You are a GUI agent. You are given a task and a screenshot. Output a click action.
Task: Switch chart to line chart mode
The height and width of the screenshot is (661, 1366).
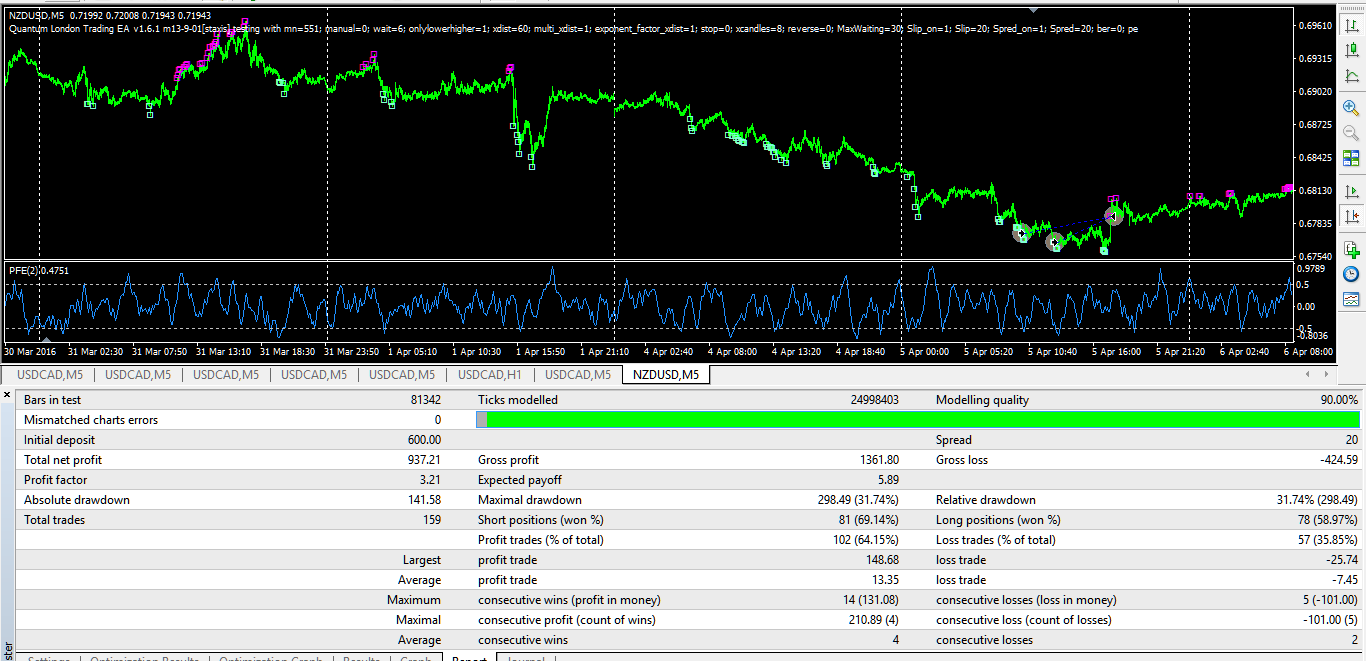(x=1351, y=76)
